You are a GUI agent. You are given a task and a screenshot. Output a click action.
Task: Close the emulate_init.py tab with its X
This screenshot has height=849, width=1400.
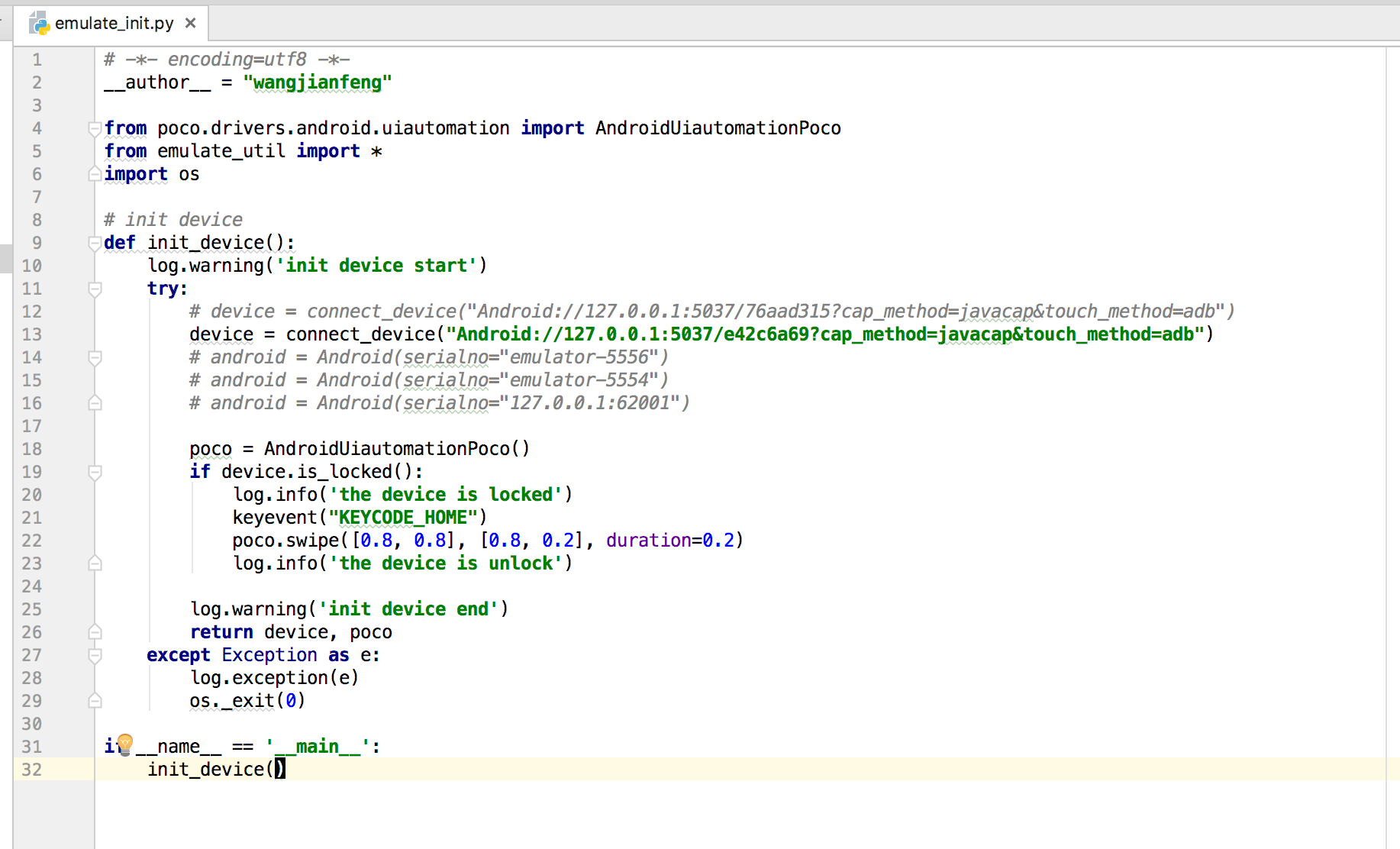(x=191, y=23)
